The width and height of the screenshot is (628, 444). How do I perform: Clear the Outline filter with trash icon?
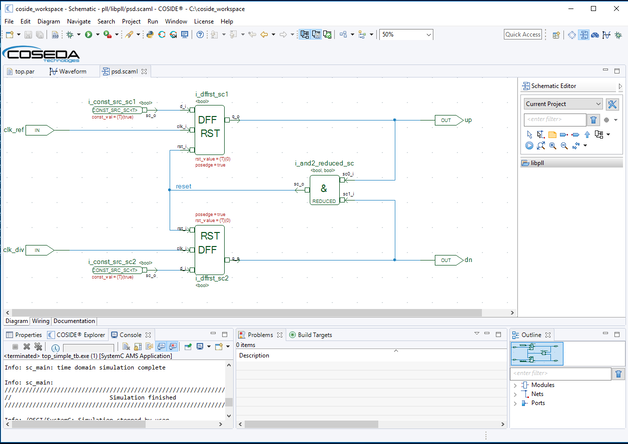[x=618, y=374]
